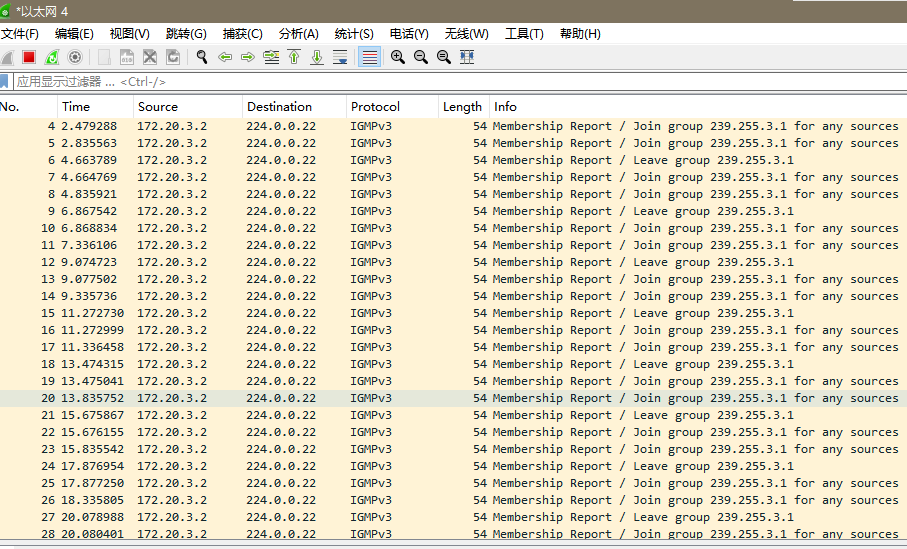907x549 pixels.
Task: Toggle auto scroll during live capture
Action: point(340,57)
